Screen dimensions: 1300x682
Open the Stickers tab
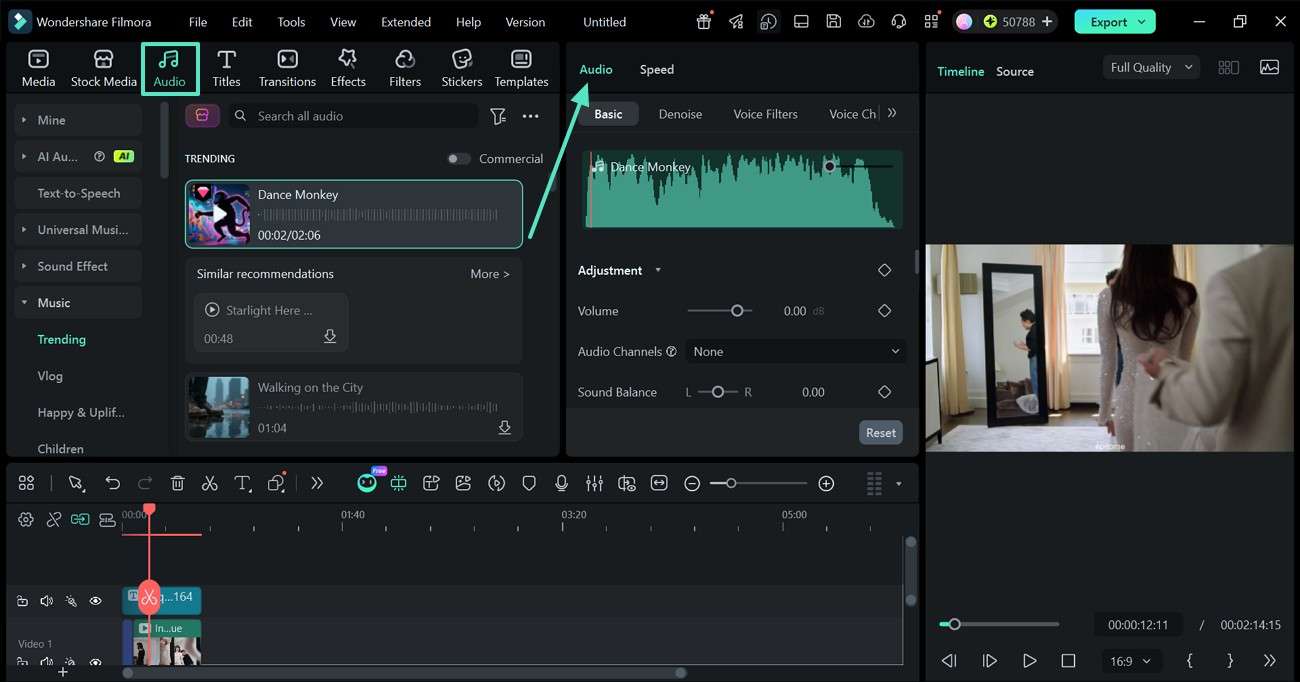pyautogui.click(x=461, y=68)
